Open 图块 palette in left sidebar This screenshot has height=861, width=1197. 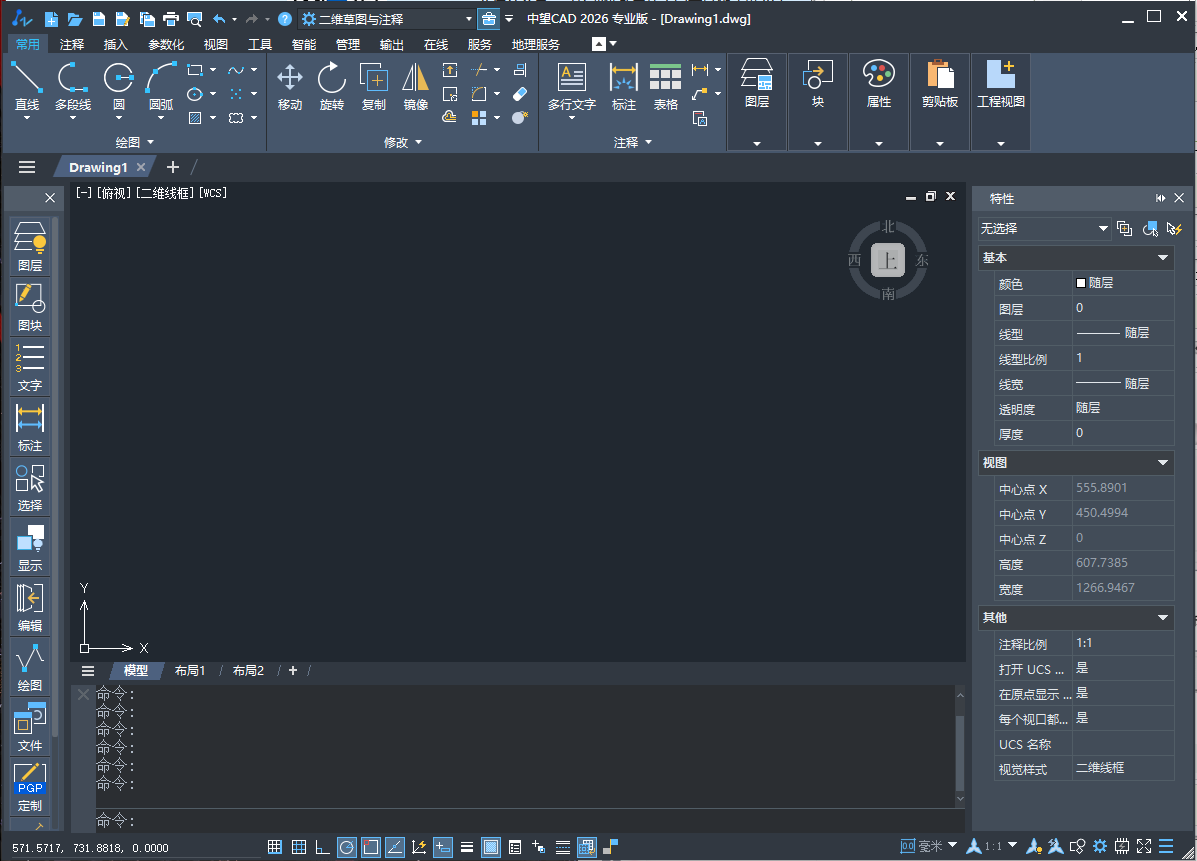click(30, 305)
